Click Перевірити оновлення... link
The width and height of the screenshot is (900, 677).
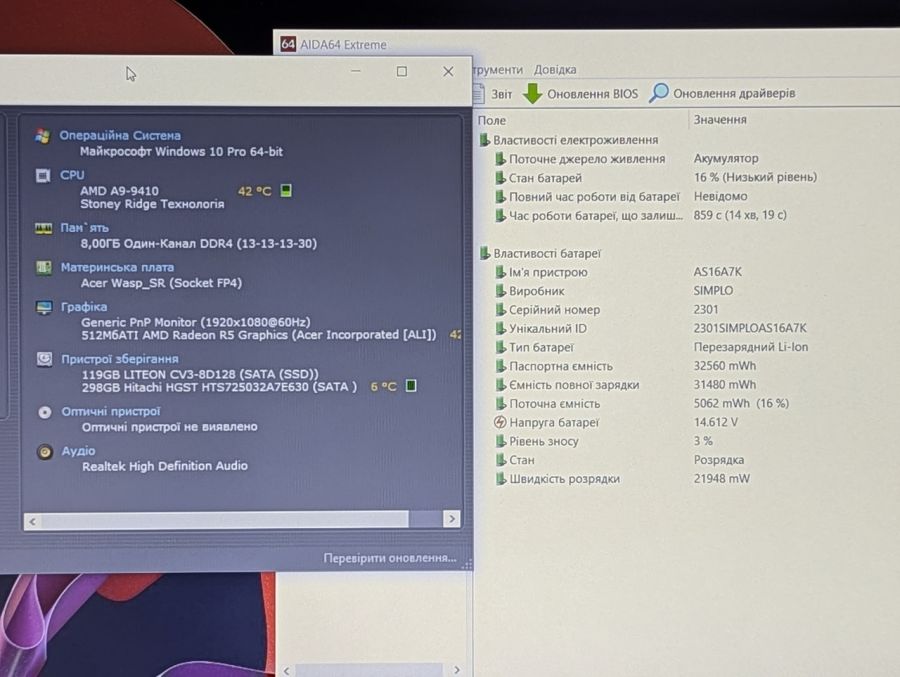(x=390, y=558)
